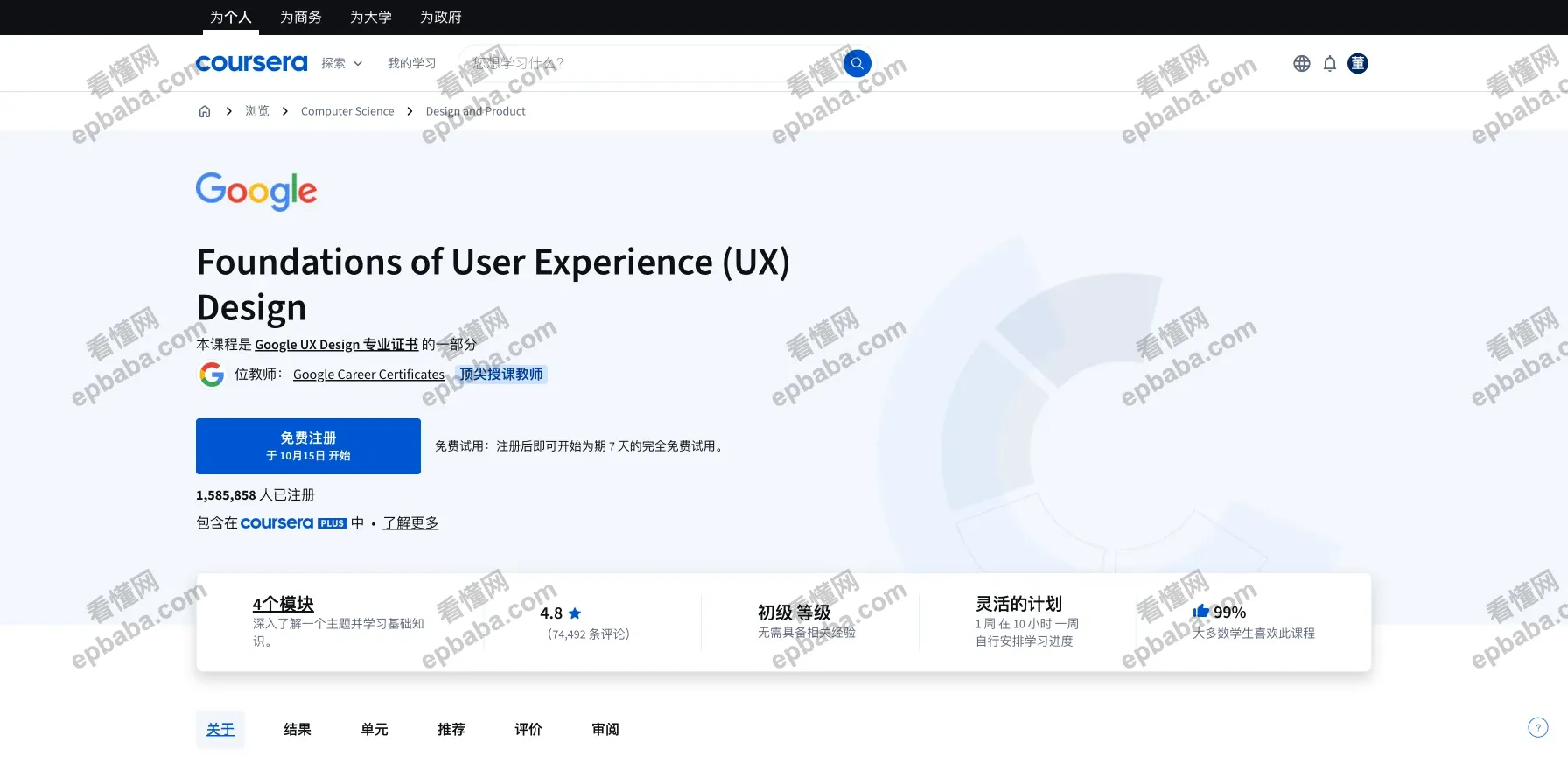Image resolution: width=1568 pixels, height=757 pixels.
Task: Click the 无需具备相关经验 text
Action: 807,632
